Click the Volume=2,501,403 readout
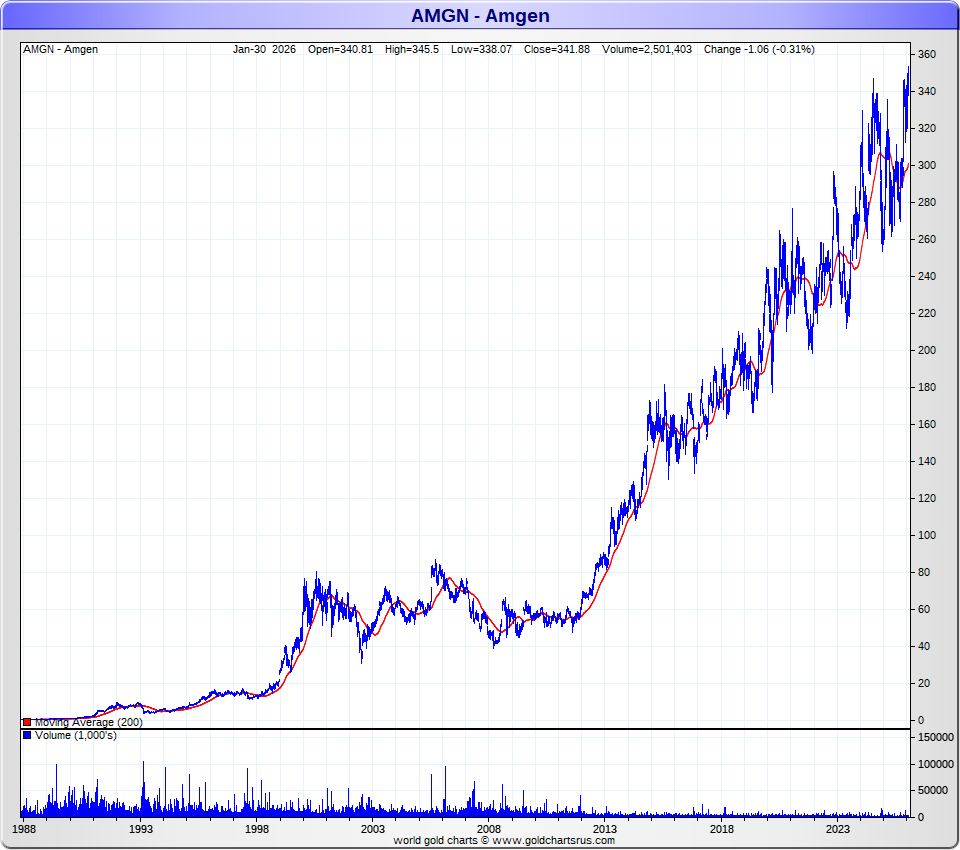This screenshot has width=960, height=850. (646, 49)
